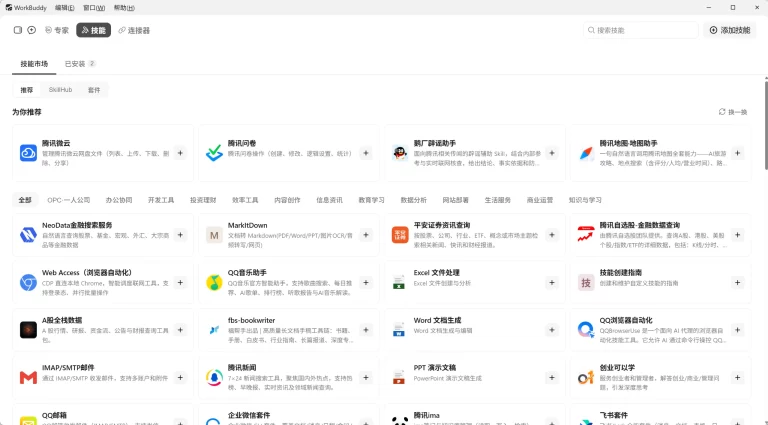Filter by 办公协同 category
This screenshot has height=425, width=768.
click(x=119, y=200)
